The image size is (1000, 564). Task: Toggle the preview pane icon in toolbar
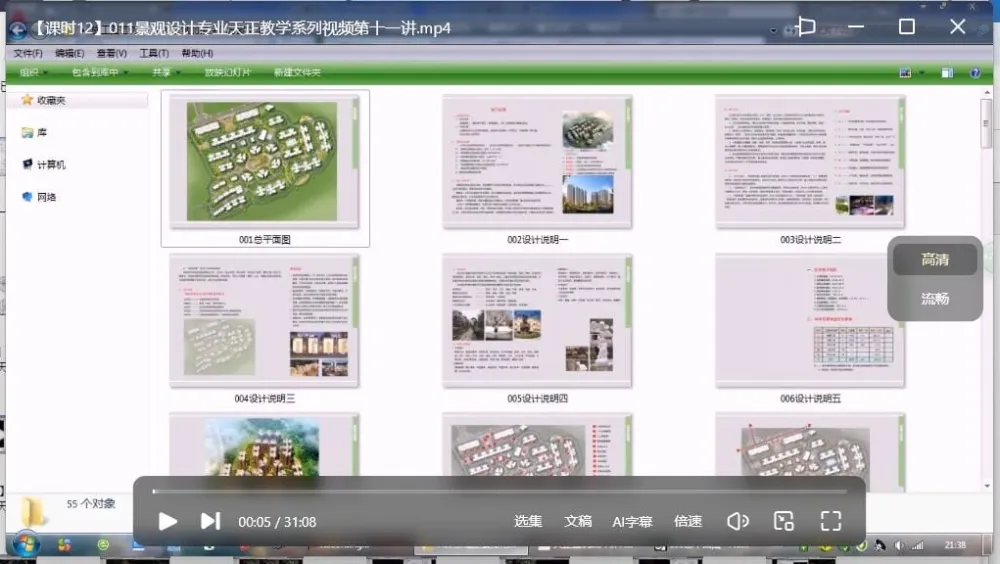947,73
